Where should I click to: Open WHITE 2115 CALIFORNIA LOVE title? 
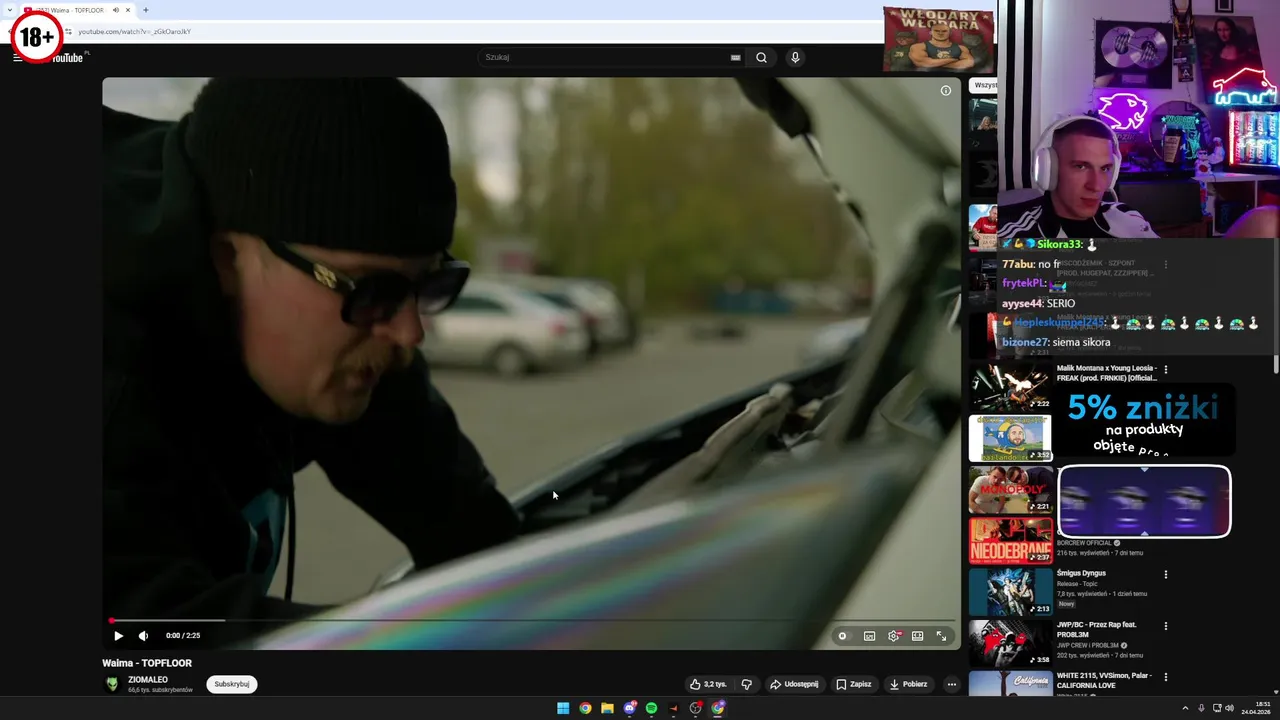point(1104,680)
